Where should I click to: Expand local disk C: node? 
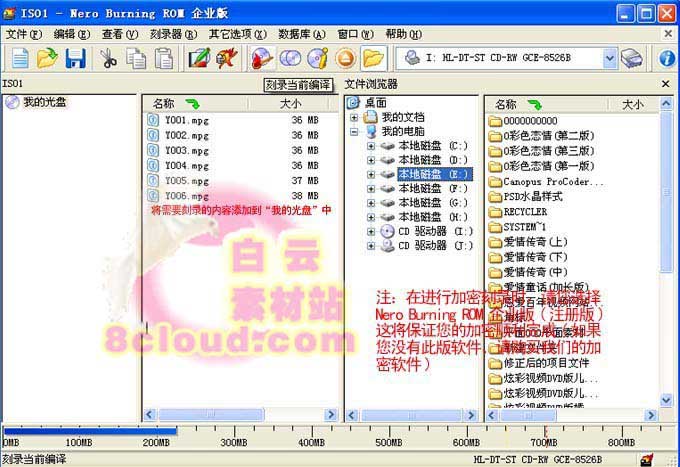[x=371, y=146]
